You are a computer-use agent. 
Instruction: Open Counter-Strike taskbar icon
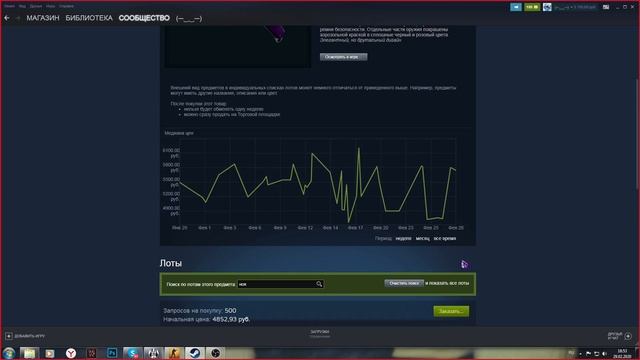pos(174,353)
